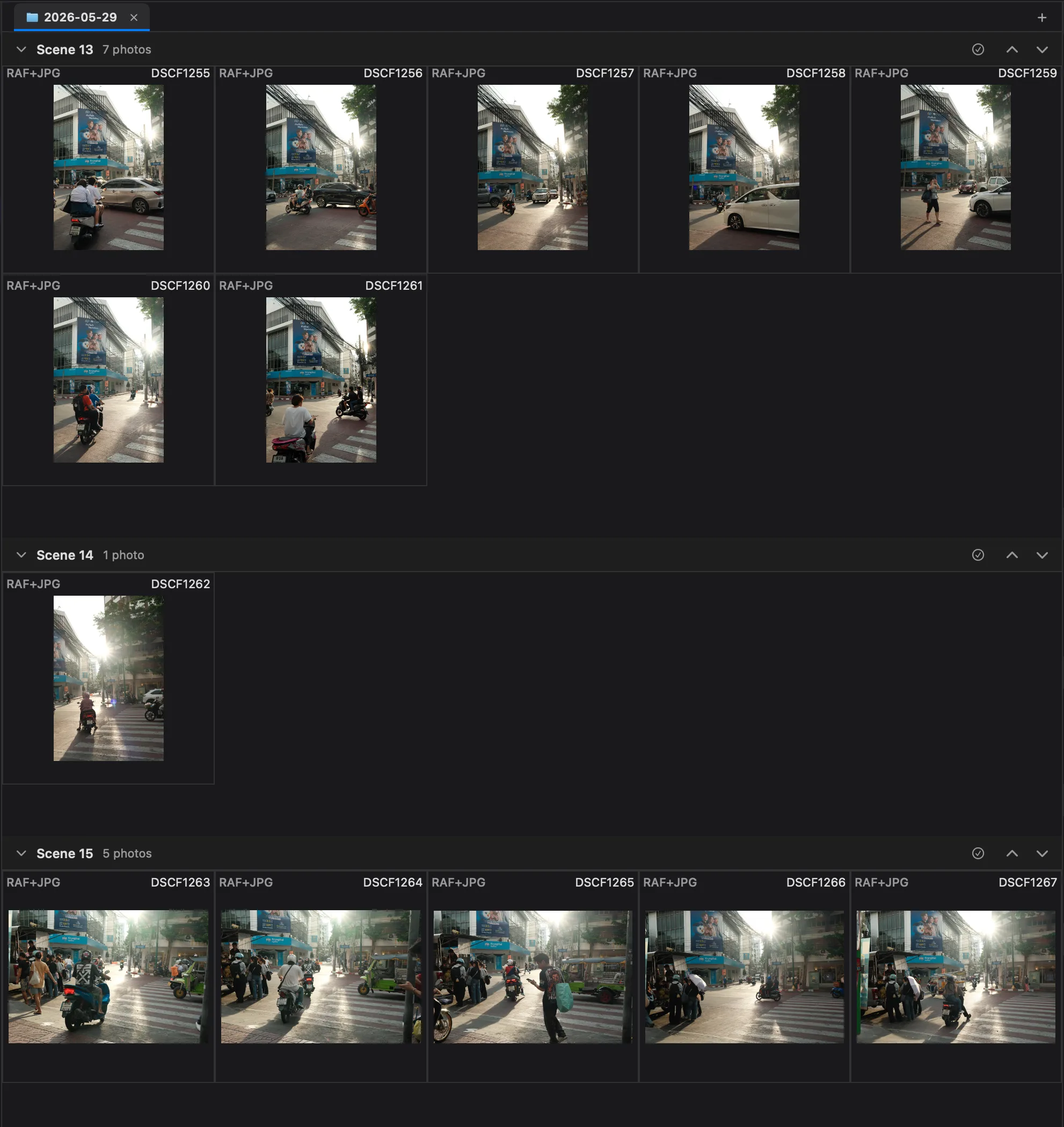
Task: Collapse the Scene 13 group
Action: [21, 49]
